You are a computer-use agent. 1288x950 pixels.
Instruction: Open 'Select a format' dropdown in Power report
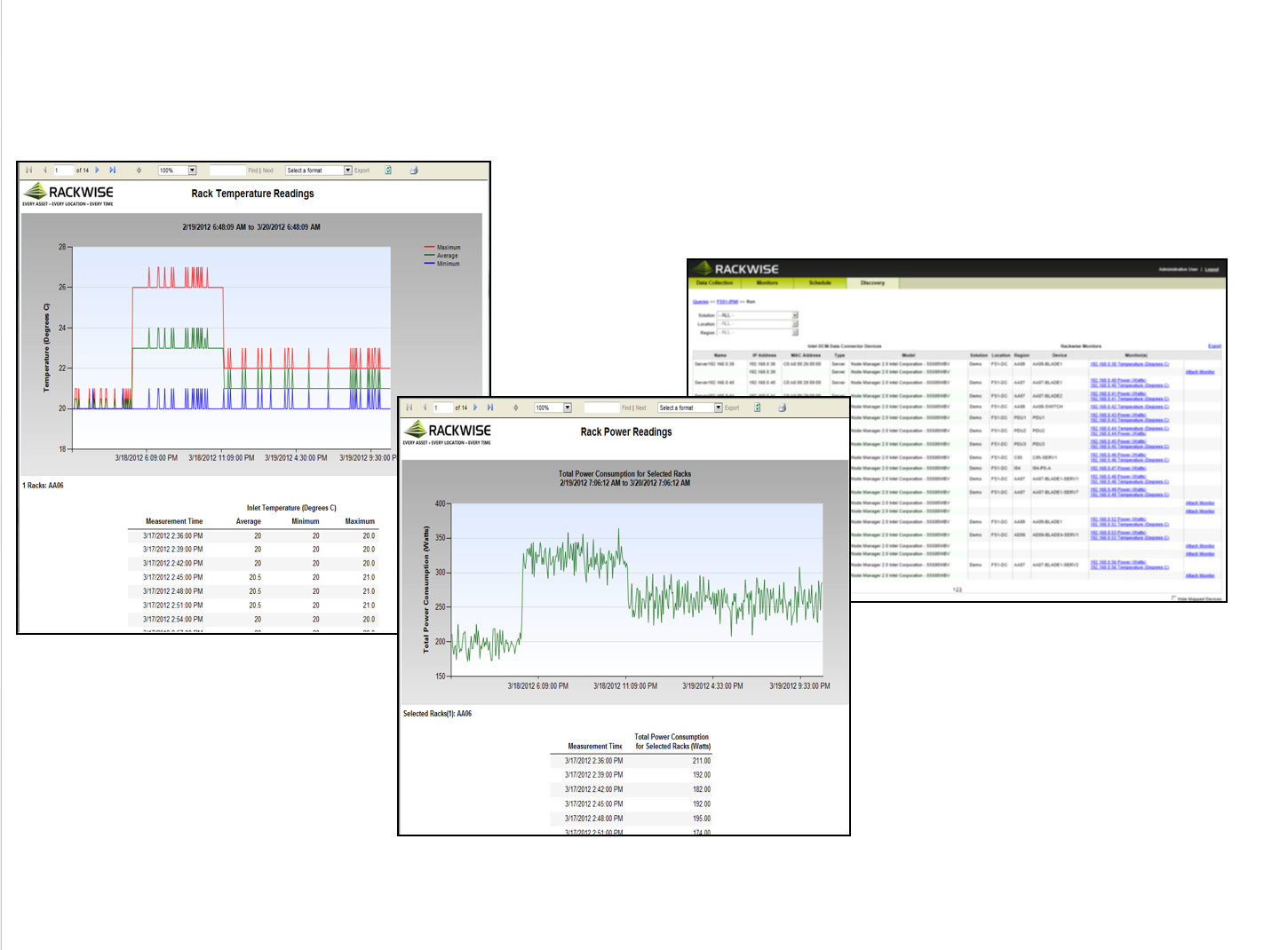[719, 408]
